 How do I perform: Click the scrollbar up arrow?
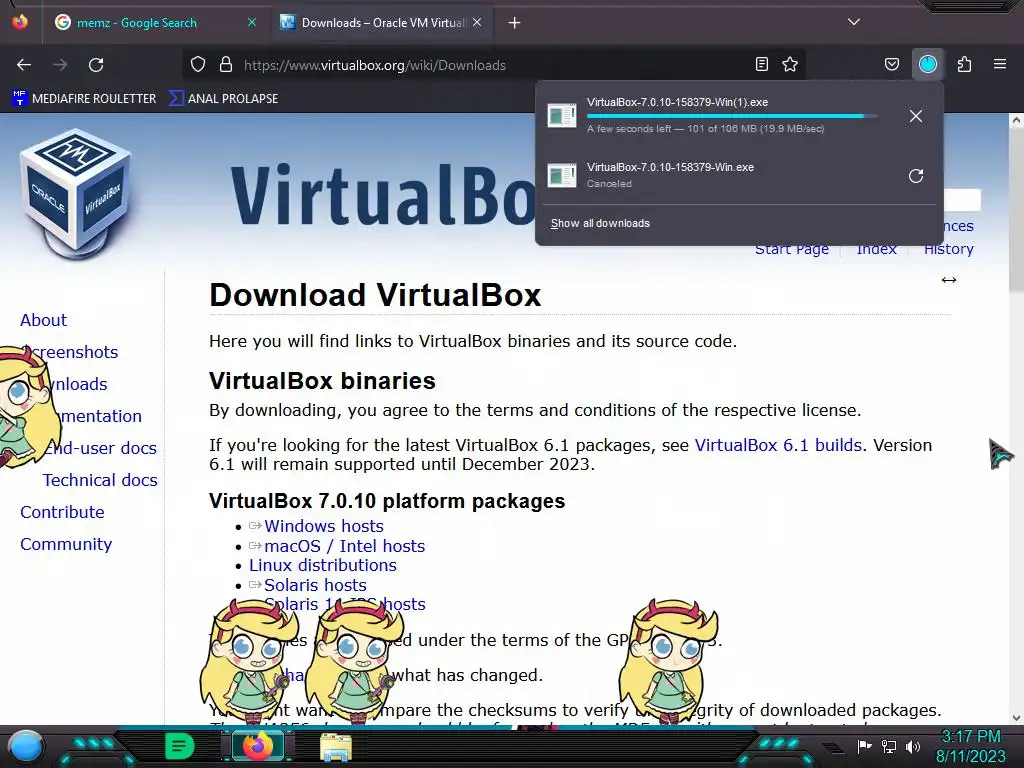(x=1016, y=120)
